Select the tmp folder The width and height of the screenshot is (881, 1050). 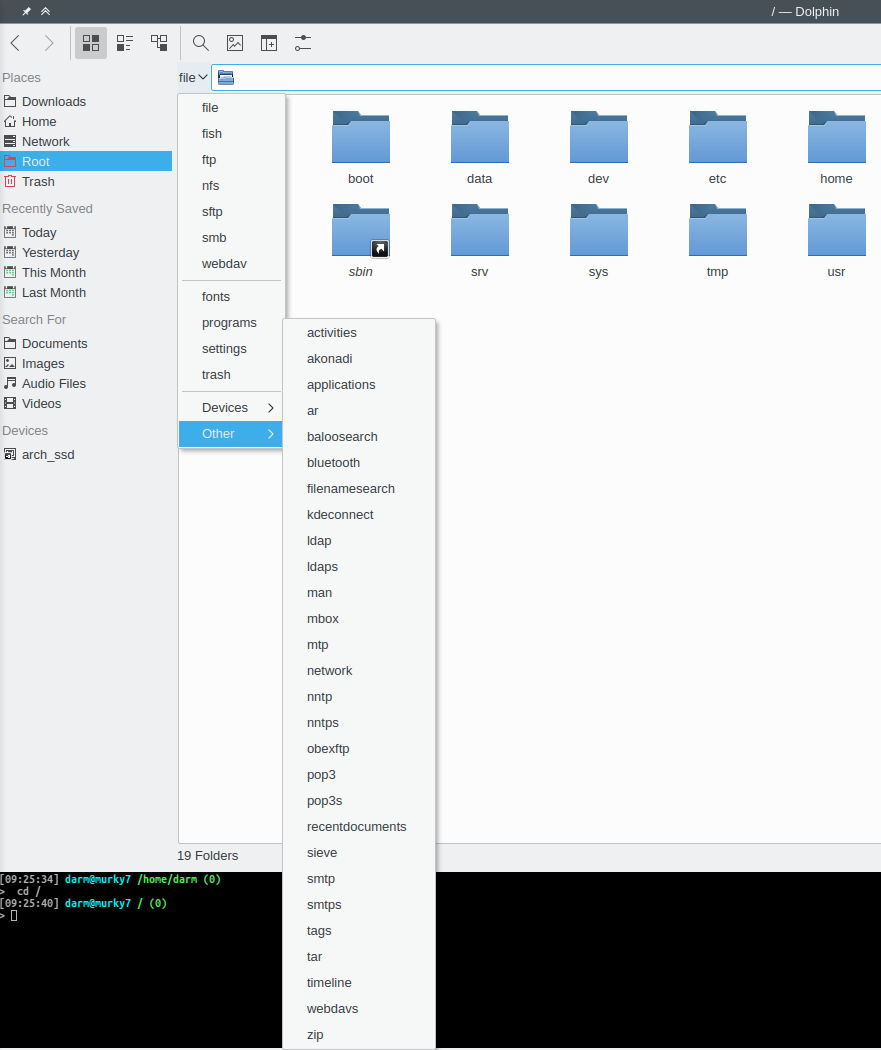tap(718, 240)
